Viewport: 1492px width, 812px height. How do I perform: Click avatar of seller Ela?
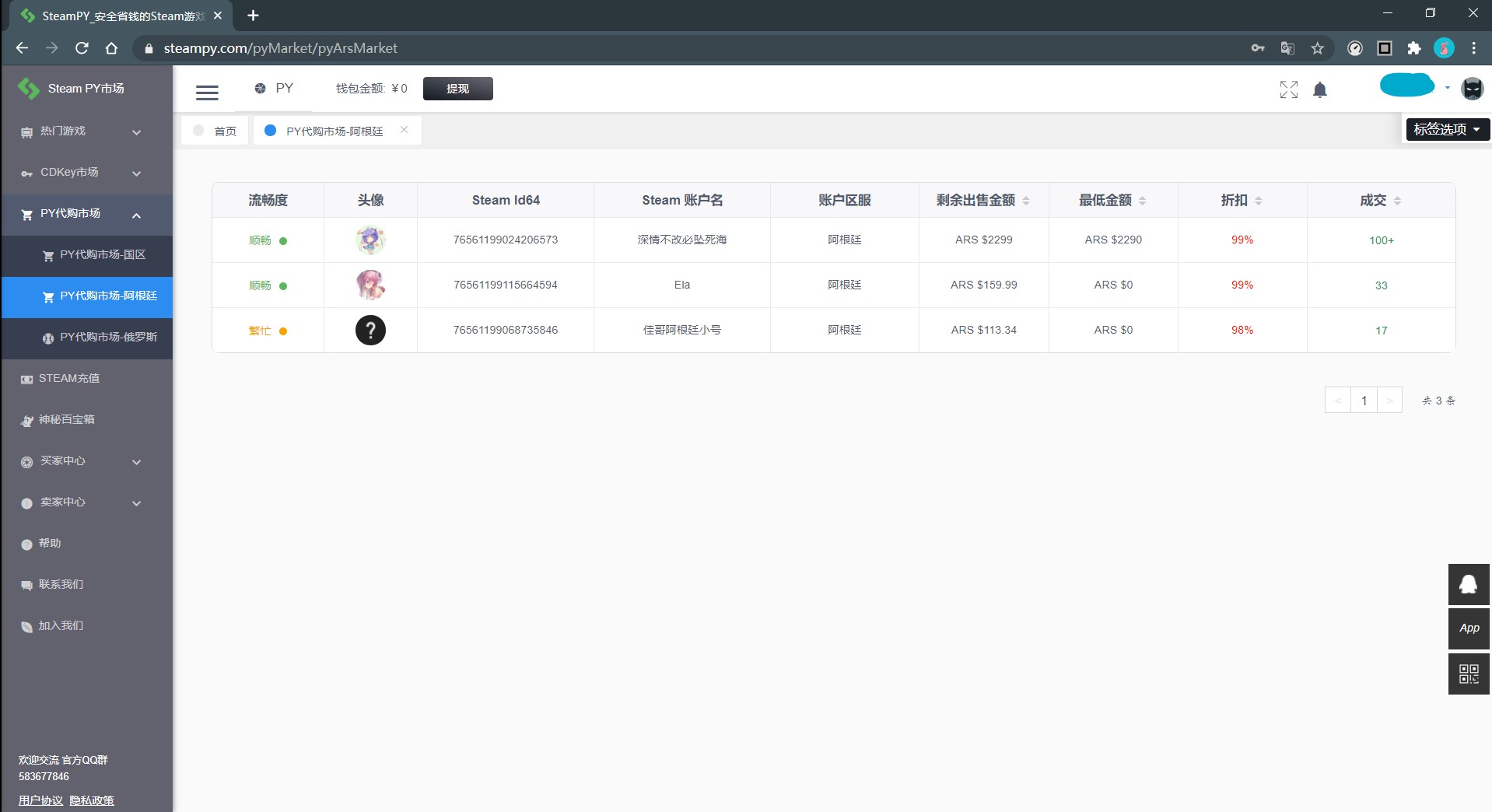[x=370, y=285]
